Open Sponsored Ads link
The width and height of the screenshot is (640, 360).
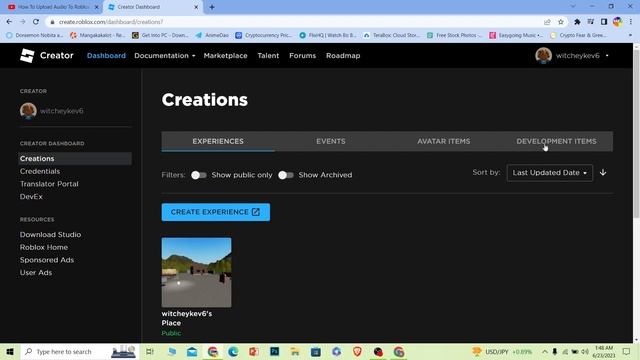tap(47, 260)
